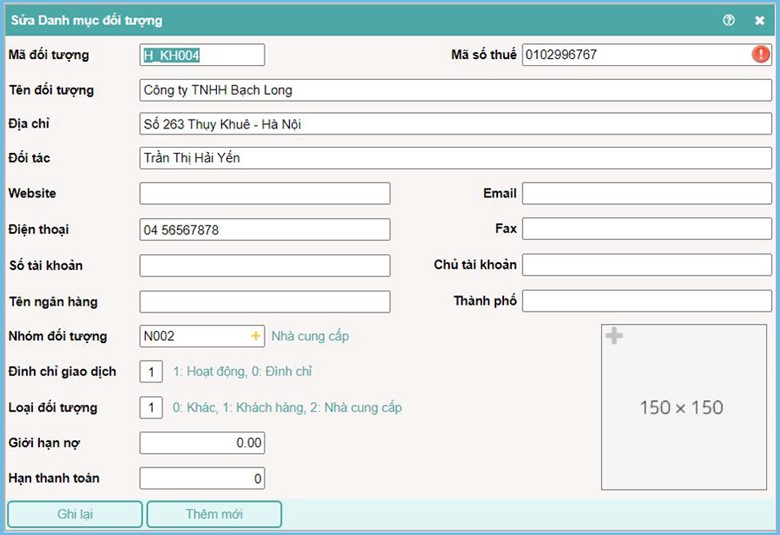780x535 pixels.
Task: Click the help question mark icon
Action: (729, 20)
